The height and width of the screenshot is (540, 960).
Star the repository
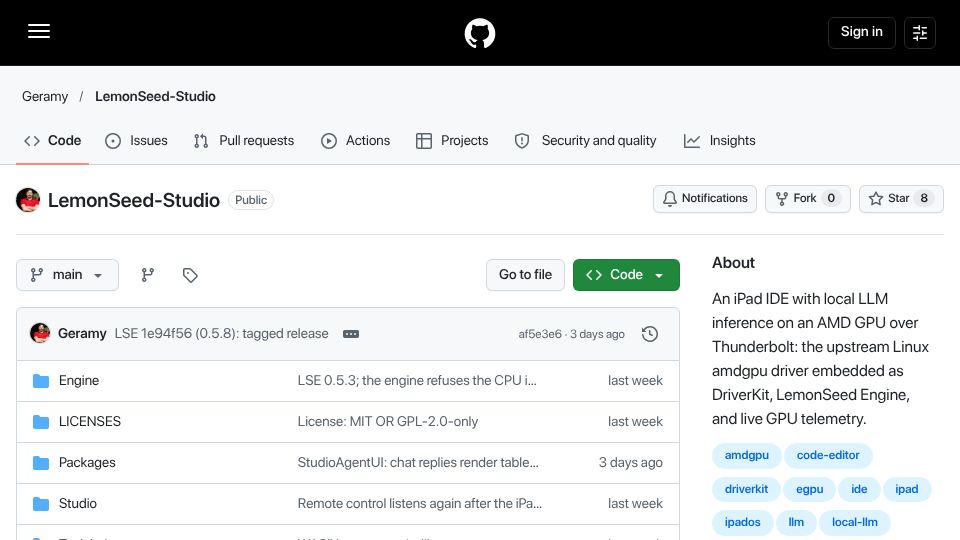click(x=901, y=198)
